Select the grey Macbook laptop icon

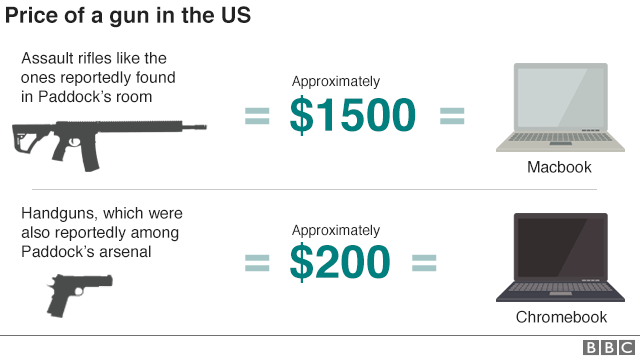pos(560,107)
